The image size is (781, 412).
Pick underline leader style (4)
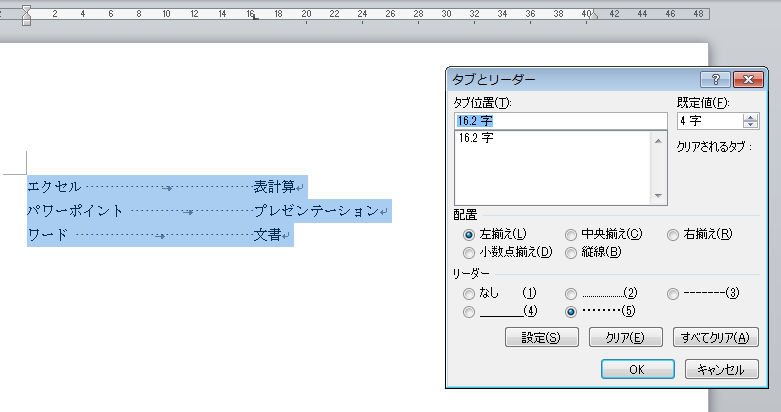[x=469, y=312]
